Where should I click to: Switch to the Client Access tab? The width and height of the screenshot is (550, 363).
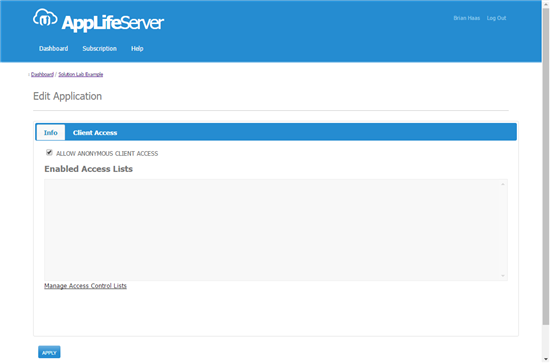(95, 133)
